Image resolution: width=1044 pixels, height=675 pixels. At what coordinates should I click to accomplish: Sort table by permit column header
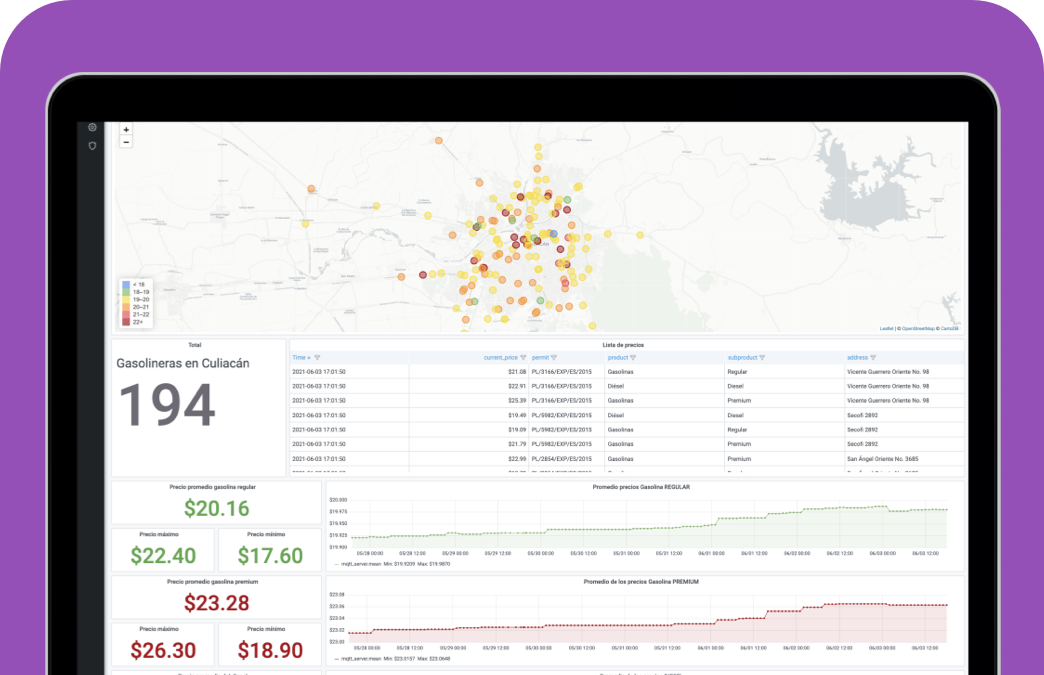pyautogui.click(x=540, y=358)
